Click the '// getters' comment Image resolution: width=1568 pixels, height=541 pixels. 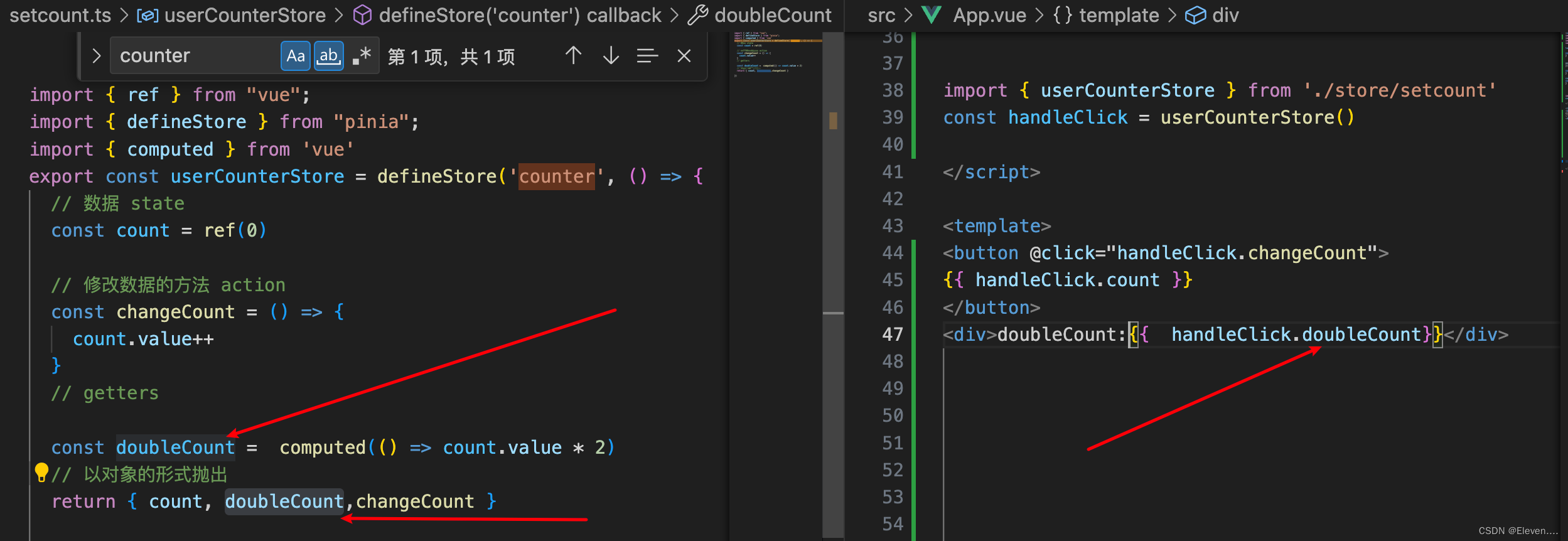click(105, 393)
